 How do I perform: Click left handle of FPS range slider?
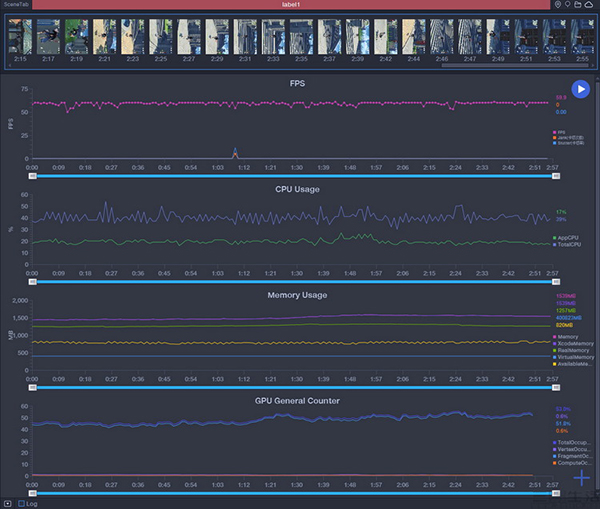(x=32, y=175)
